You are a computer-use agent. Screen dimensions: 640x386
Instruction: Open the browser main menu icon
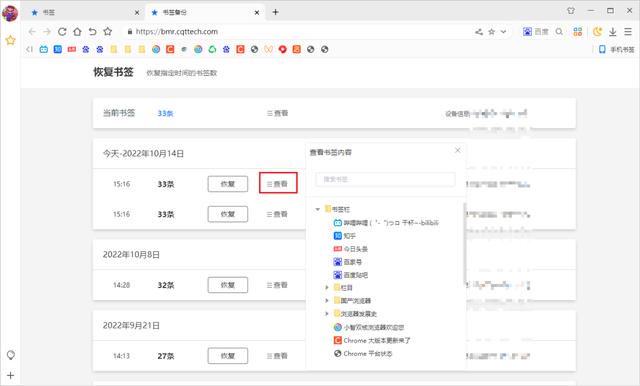(628, 31)
